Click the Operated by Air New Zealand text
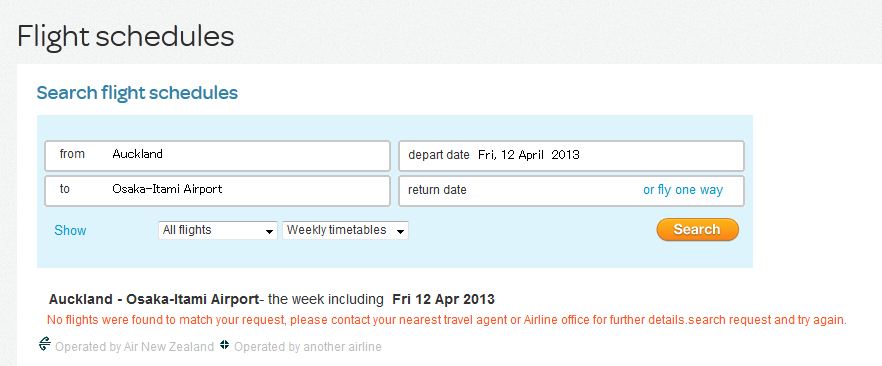 pos(134,347)
